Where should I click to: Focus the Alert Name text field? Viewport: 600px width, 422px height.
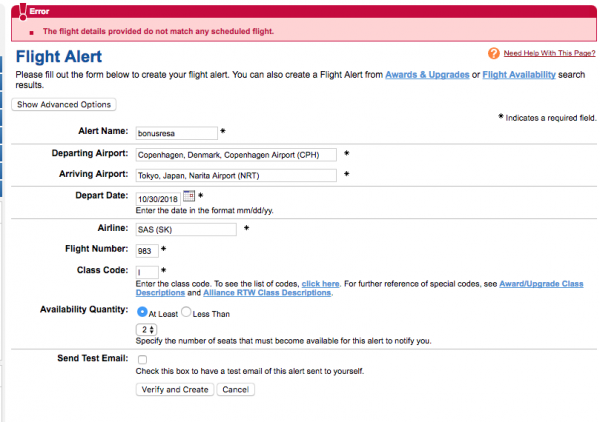pos(175,132)
